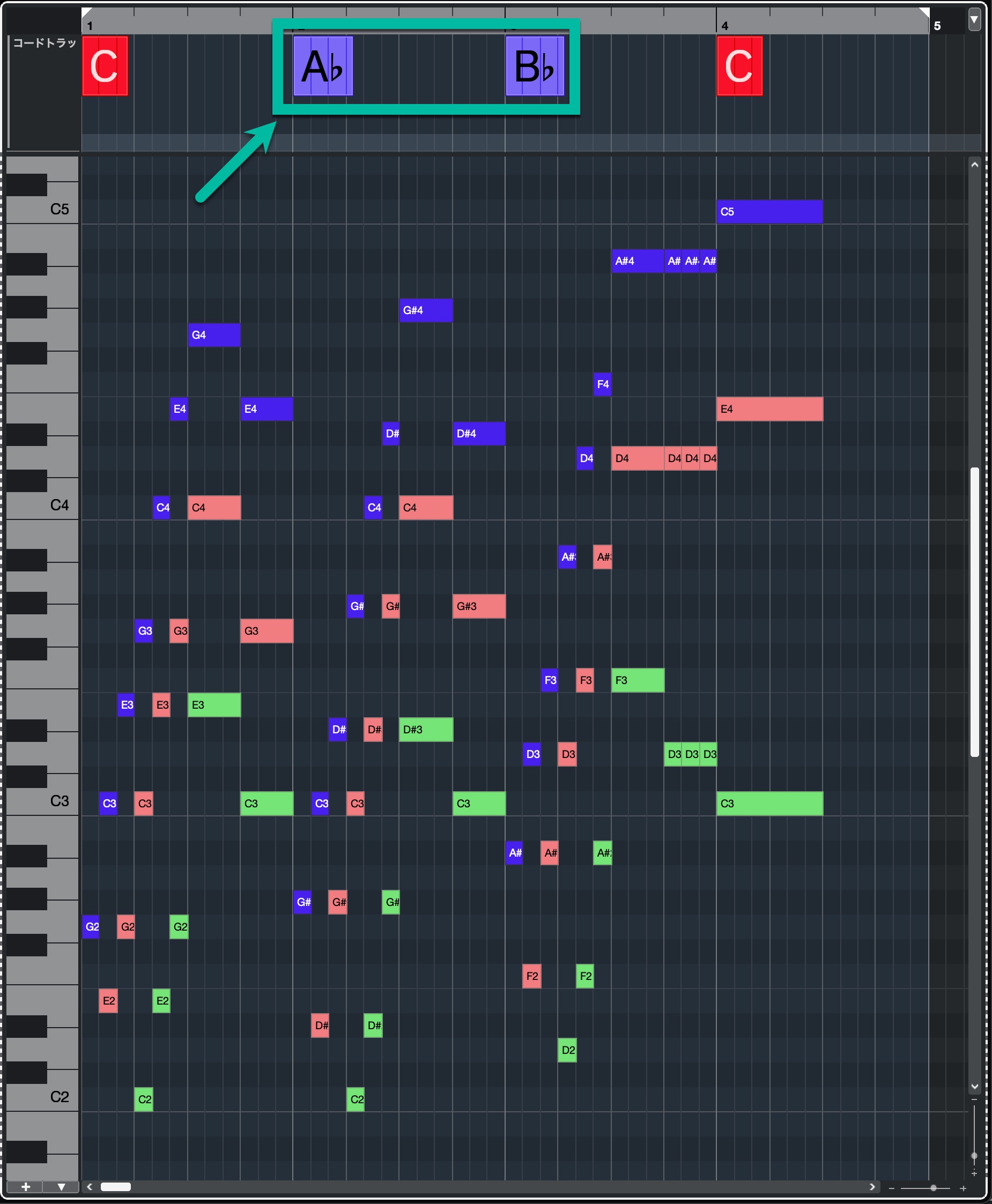Select the A♭ chord event
Viewport: 992px width, 1204px height.
click(323, 66)
